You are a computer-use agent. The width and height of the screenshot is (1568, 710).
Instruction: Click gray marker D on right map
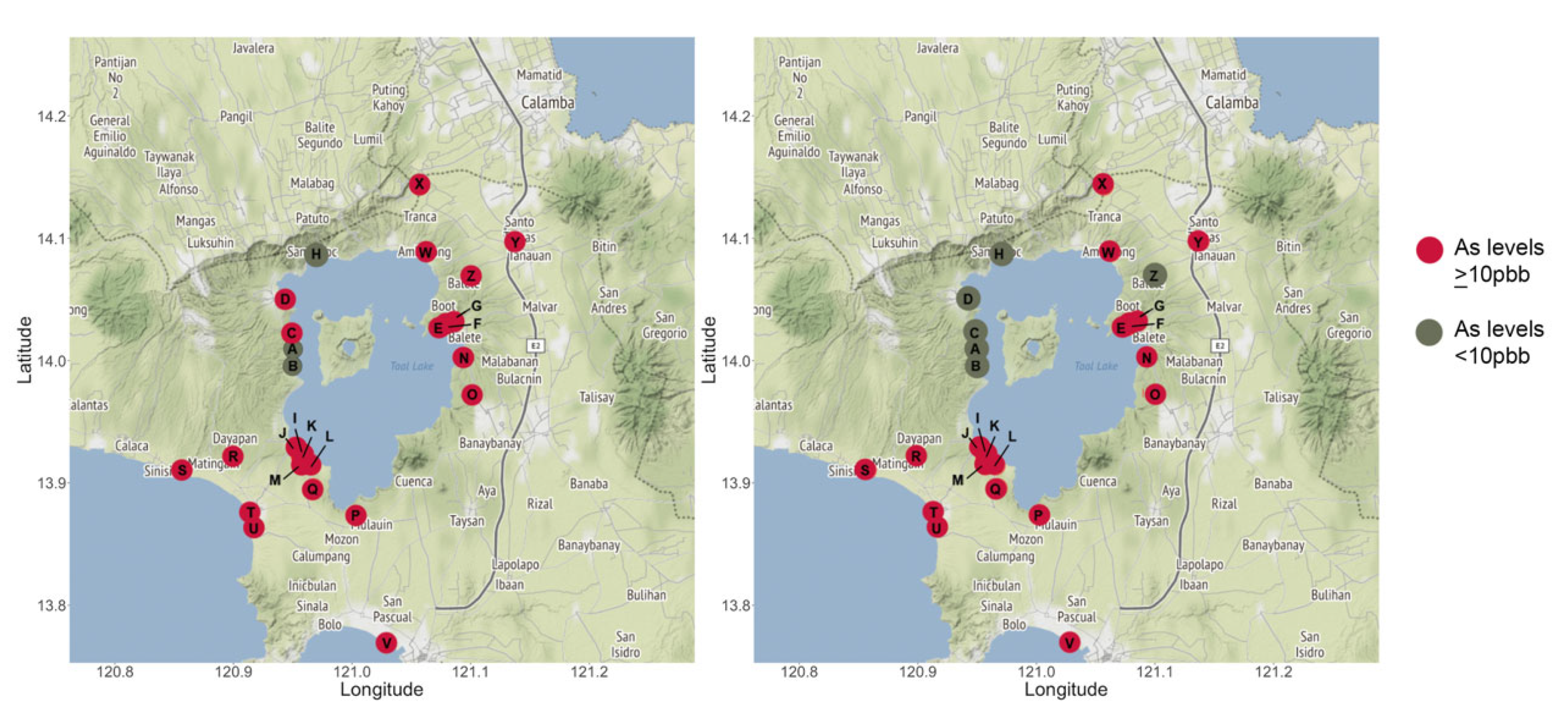[968, 298]
